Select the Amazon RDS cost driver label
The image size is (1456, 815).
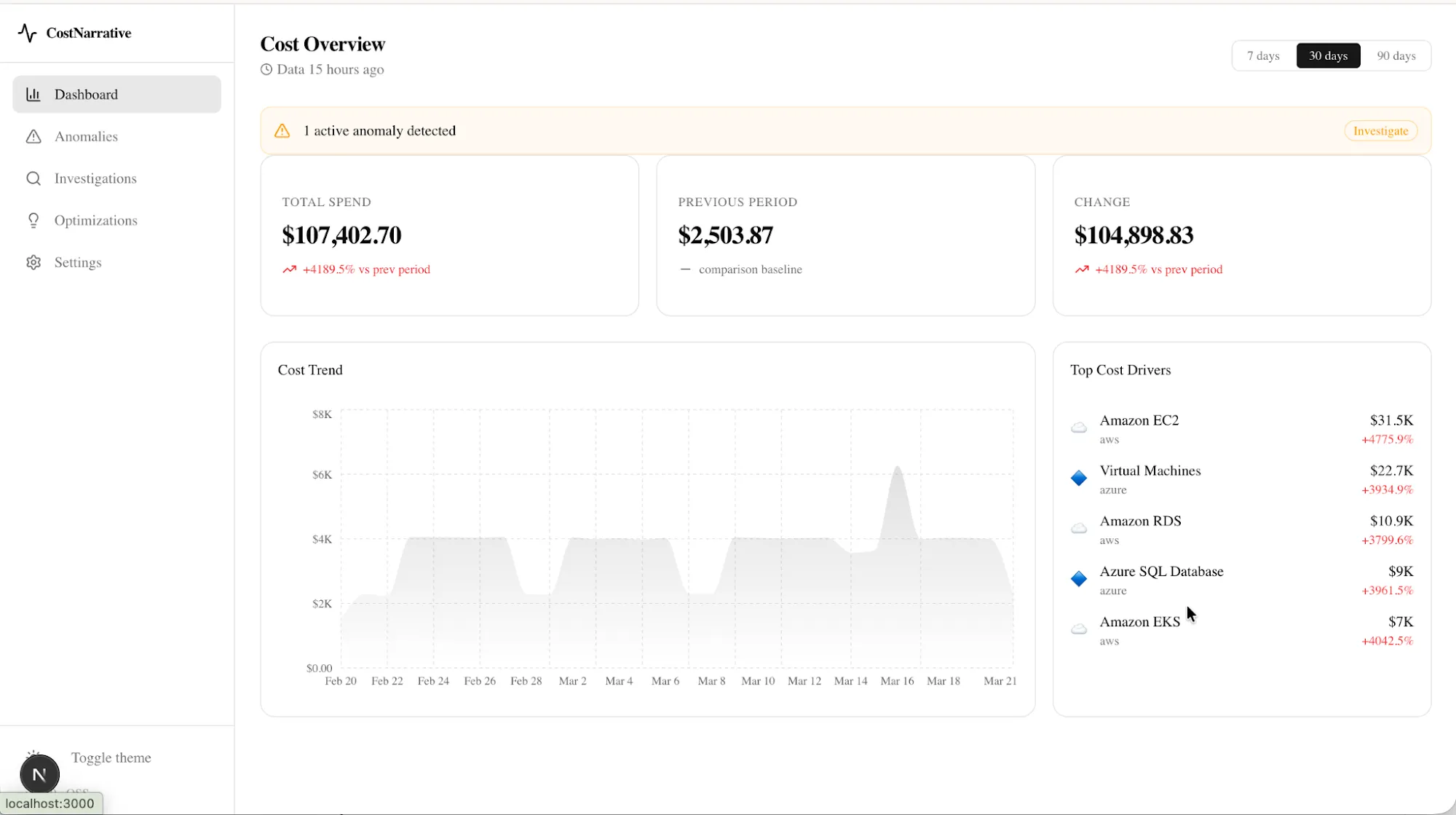tap(1140, 521)
